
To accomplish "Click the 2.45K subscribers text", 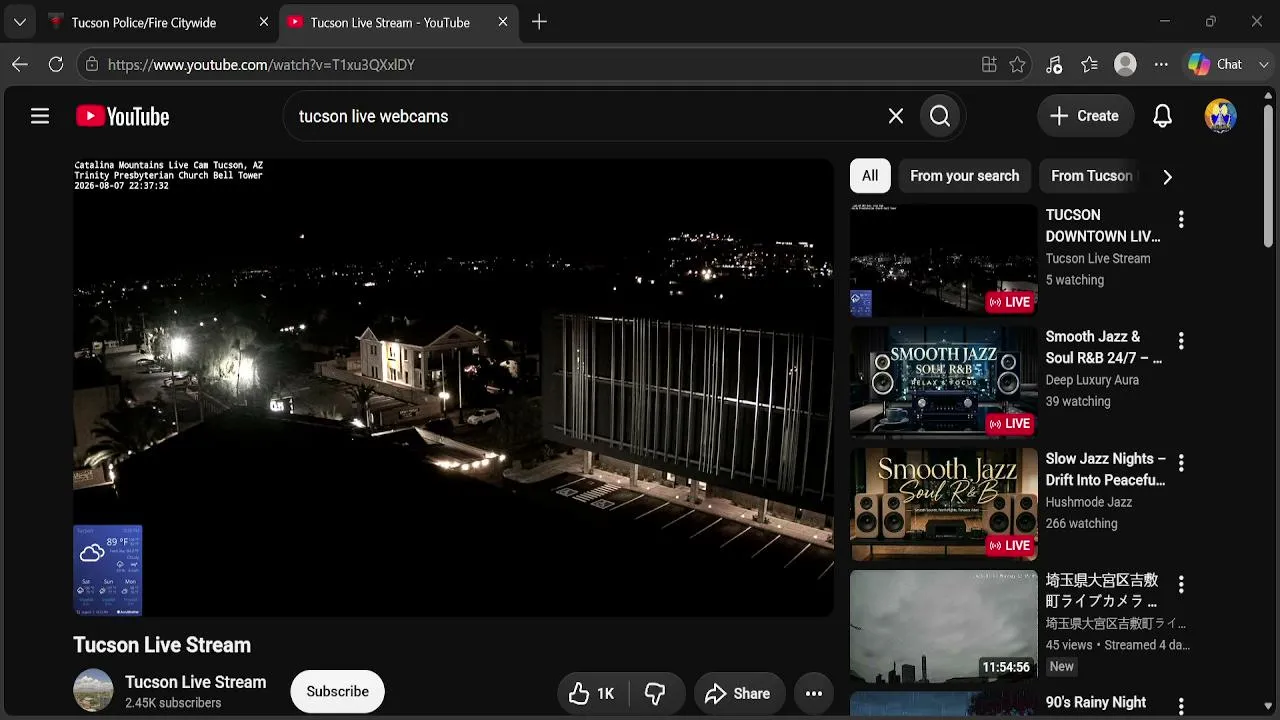I will click(x=173, y=703).
